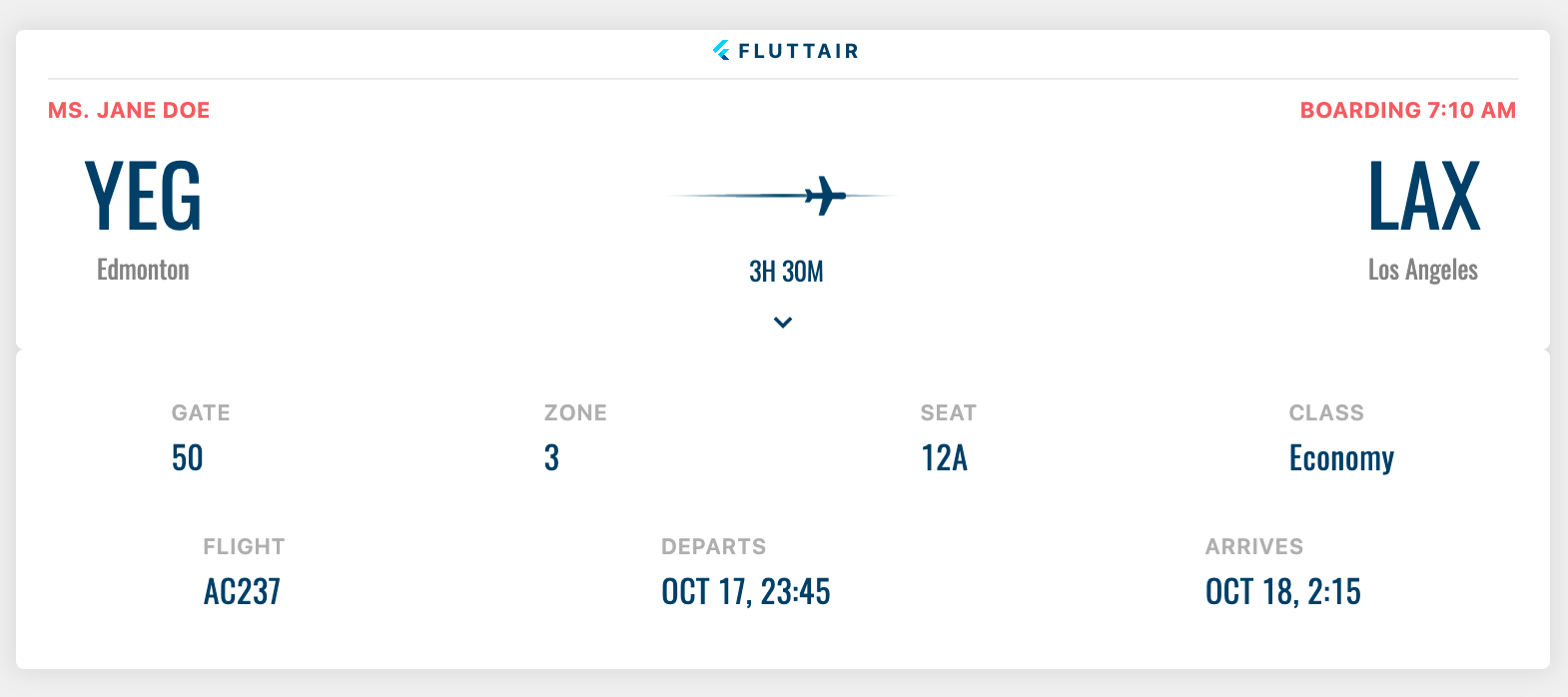Click the Gate 50 value
The image size is (1568, 697).
187,457
